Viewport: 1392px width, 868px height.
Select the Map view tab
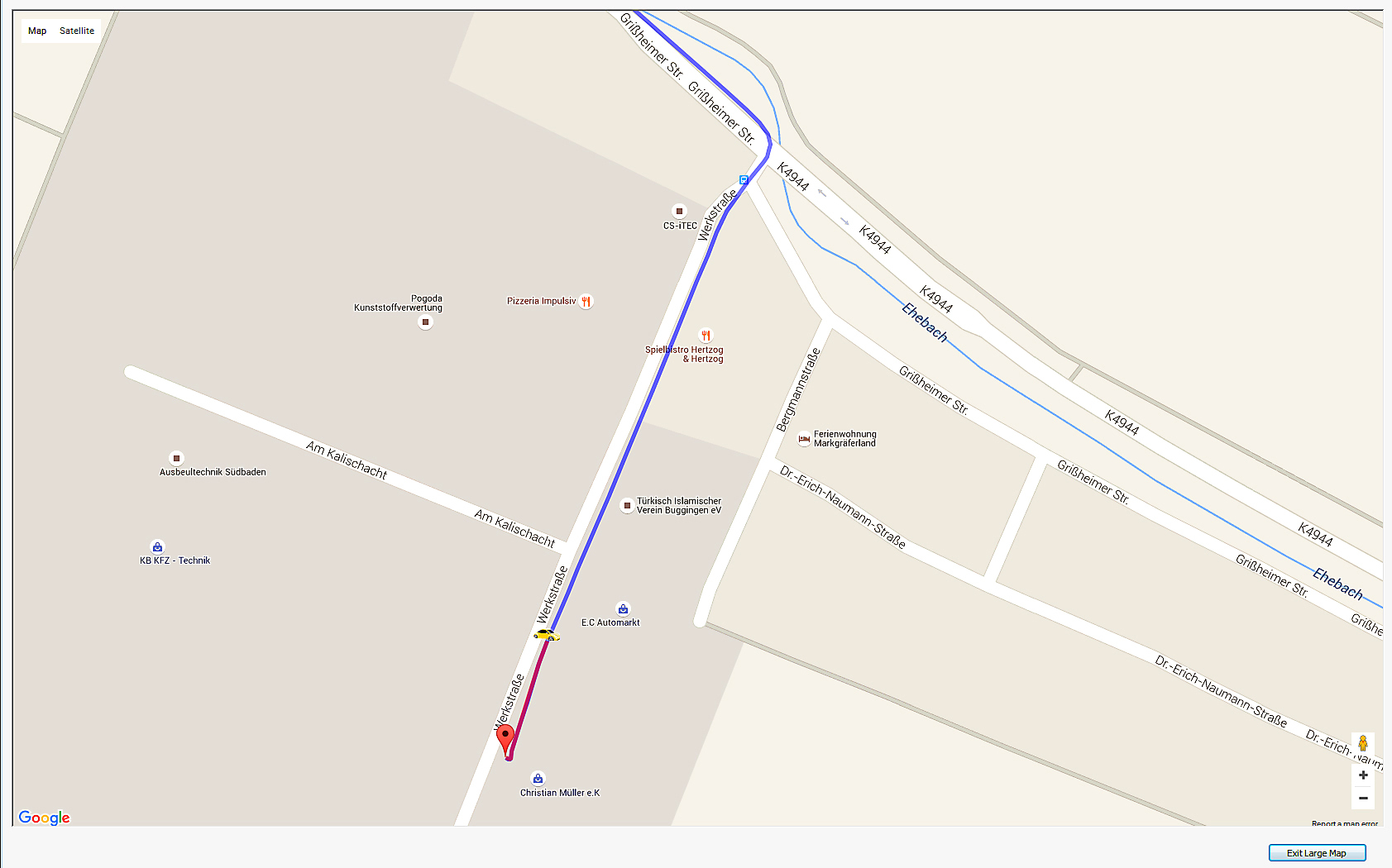point(37,31)
